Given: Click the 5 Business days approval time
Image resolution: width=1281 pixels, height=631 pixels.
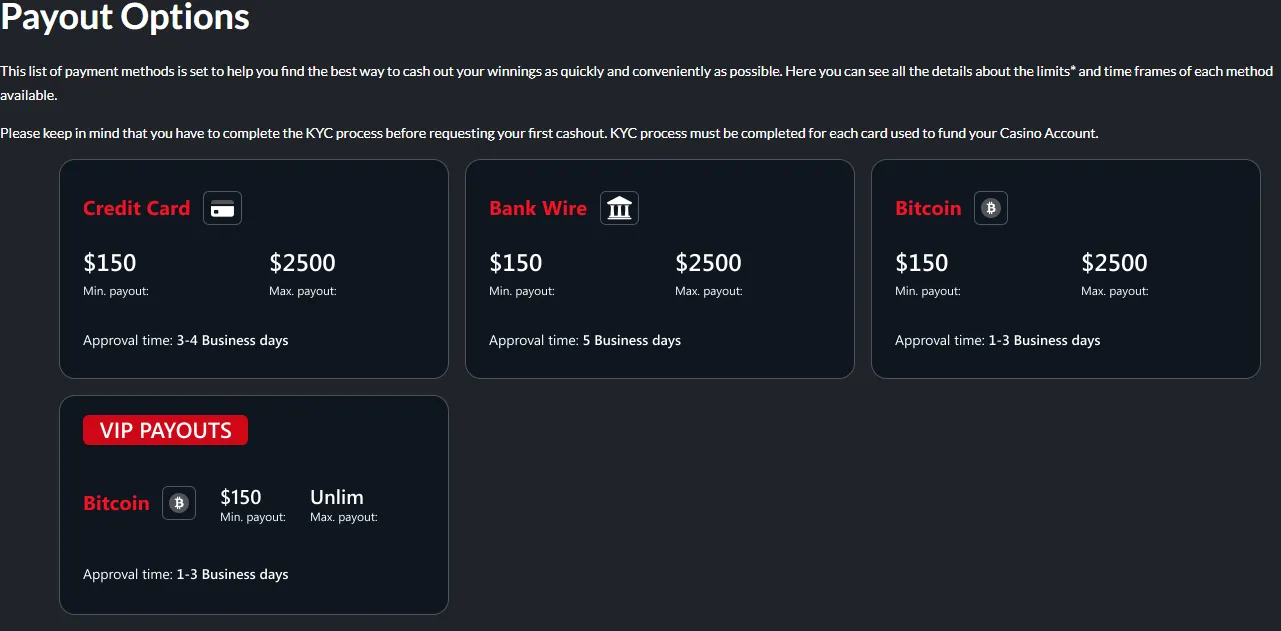Looking at the screenshot, I should (631, 340).
